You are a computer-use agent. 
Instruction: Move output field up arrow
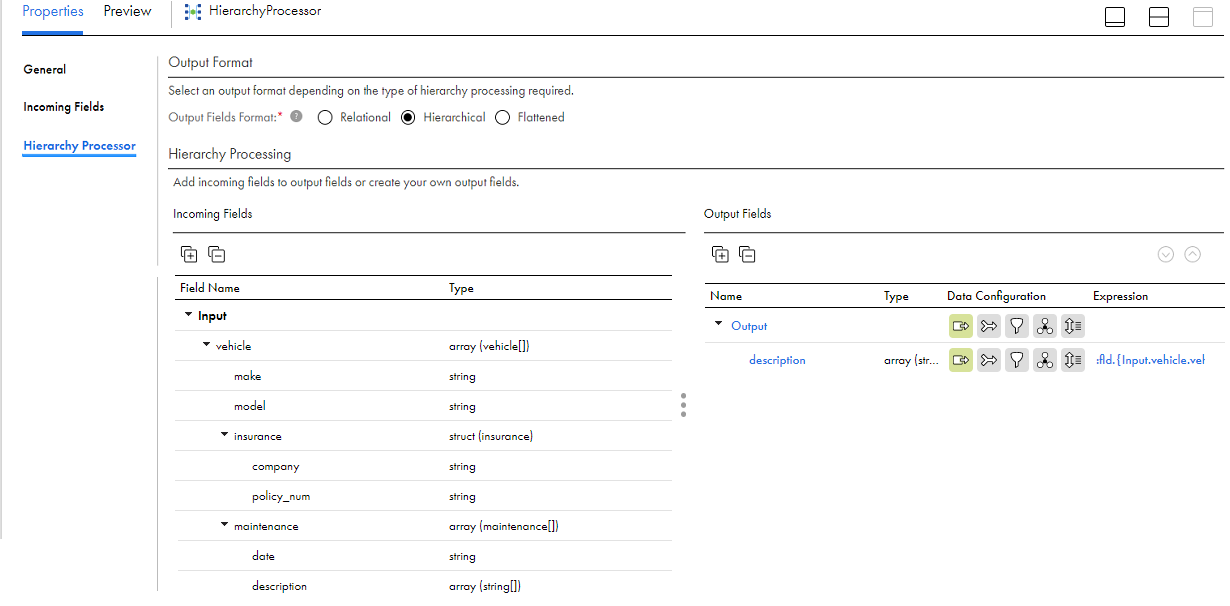[1192, 254]
